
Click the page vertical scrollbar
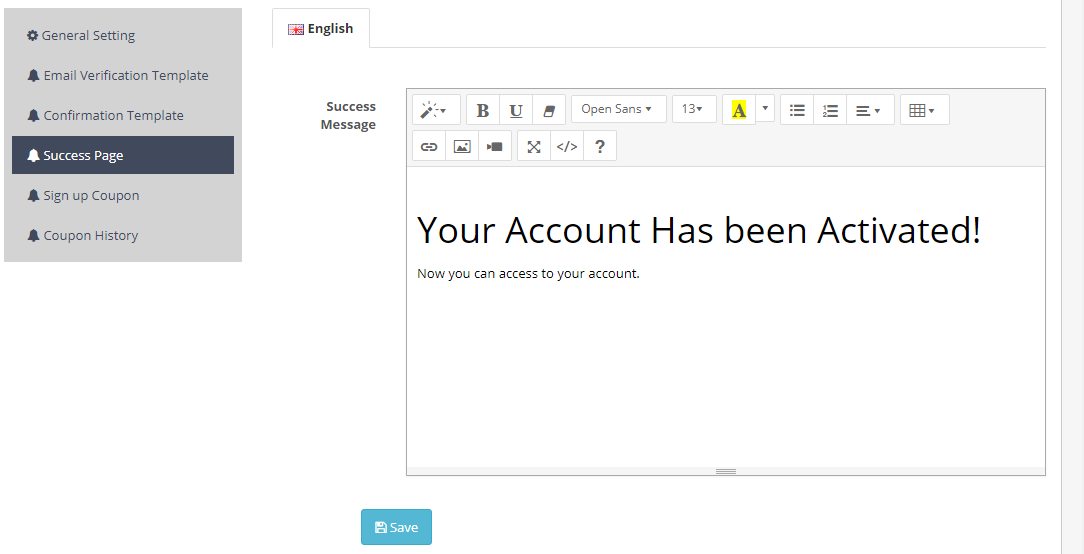pyautogui.click(x=1072, y=277)
